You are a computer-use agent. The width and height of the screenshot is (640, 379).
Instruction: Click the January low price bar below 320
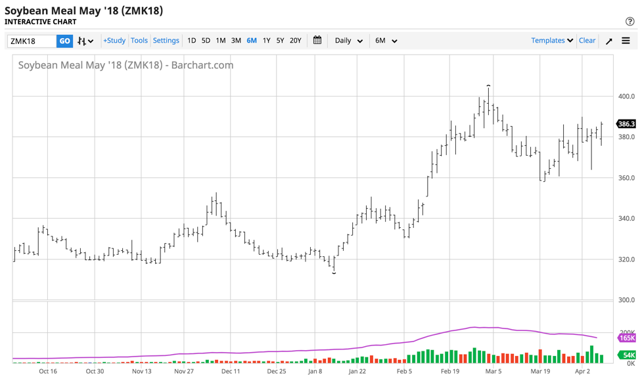pos(334,265)
